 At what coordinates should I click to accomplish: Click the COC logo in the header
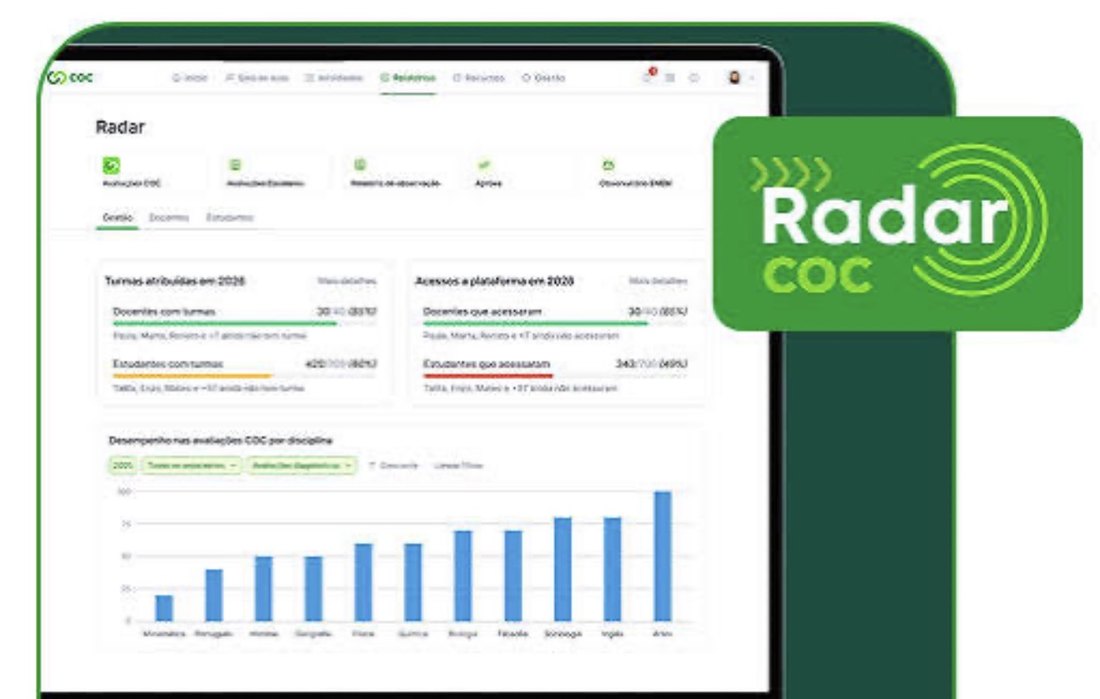(x=70, y=77)
